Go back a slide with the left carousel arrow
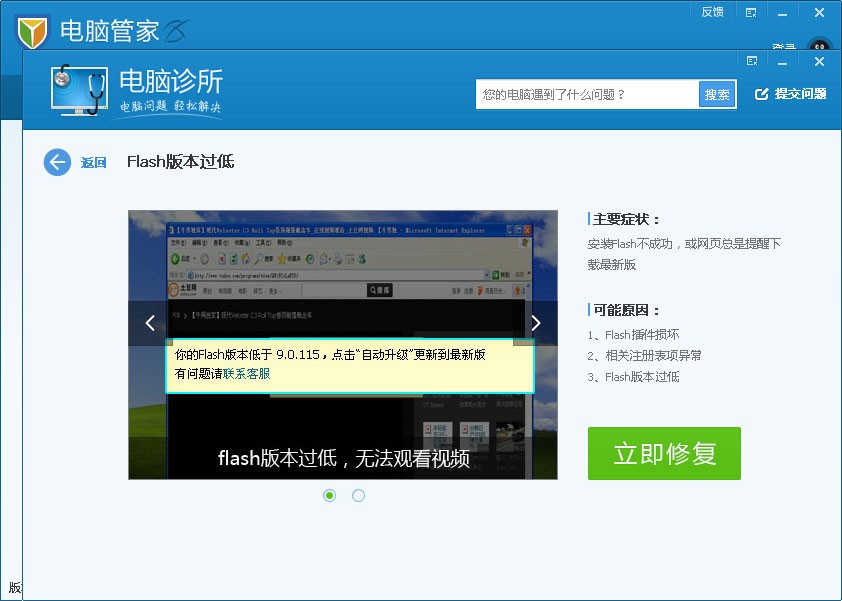This screenshot has width=842, height=601. (x=148, y=323)
